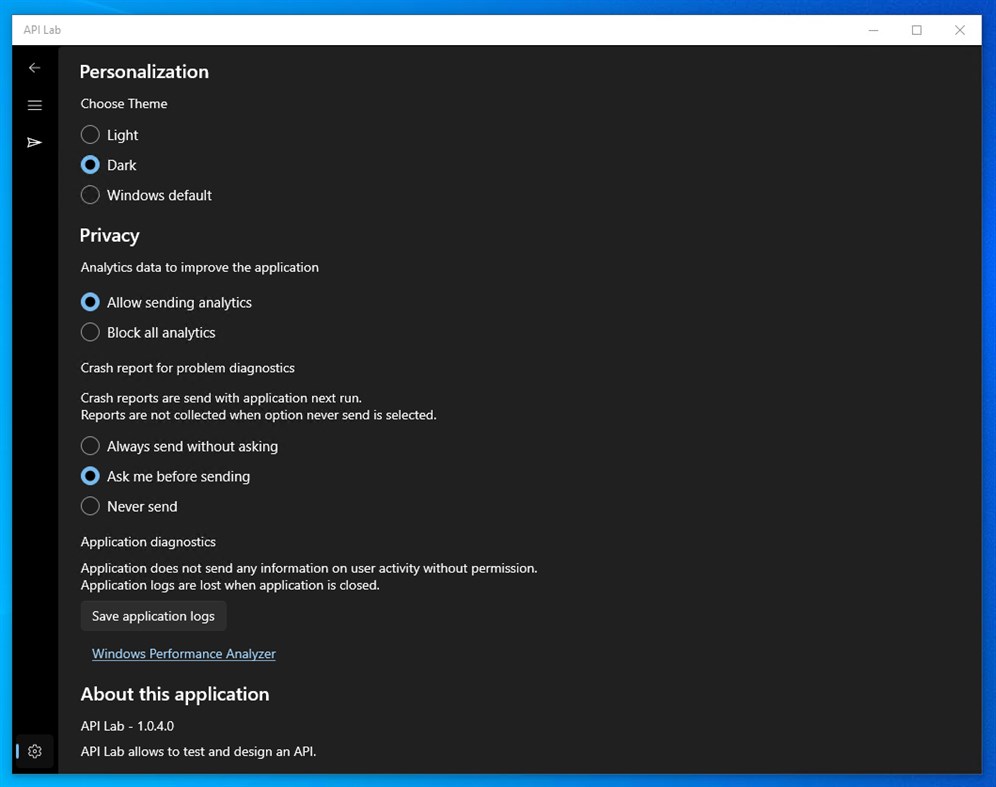The width and height of the screenshot is (996, 787).
Task: Choose Always send without asking
Action: pyautogui.click(x=89, y=446)
